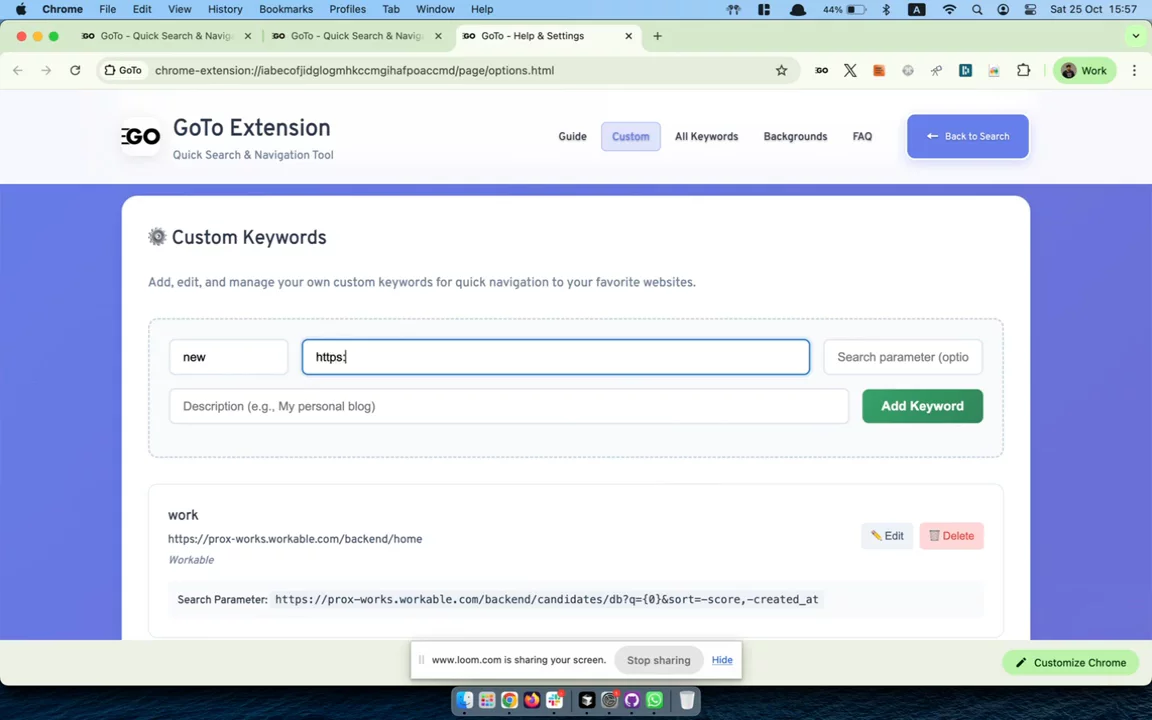
Task: Open the Extensions puzzle-piece menu
Action: pos(1023,71)
